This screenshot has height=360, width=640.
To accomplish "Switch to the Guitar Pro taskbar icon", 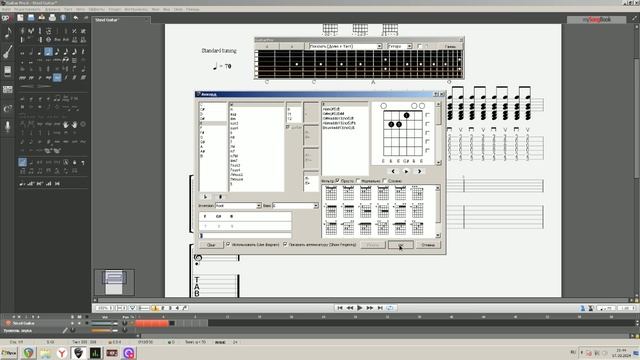I will [x=78, y=353].
